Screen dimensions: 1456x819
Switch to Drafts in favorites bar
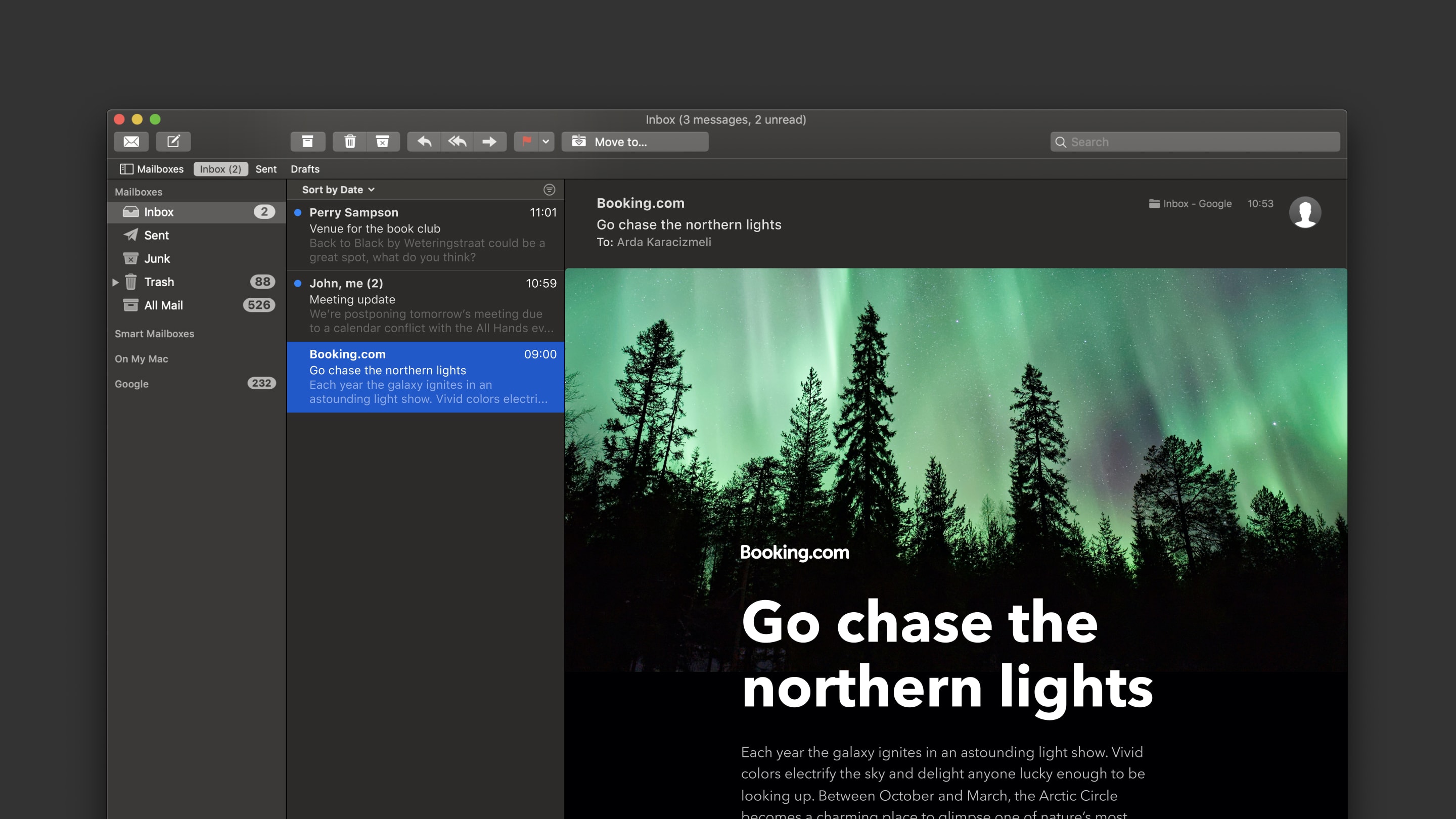tap(305, 169)
